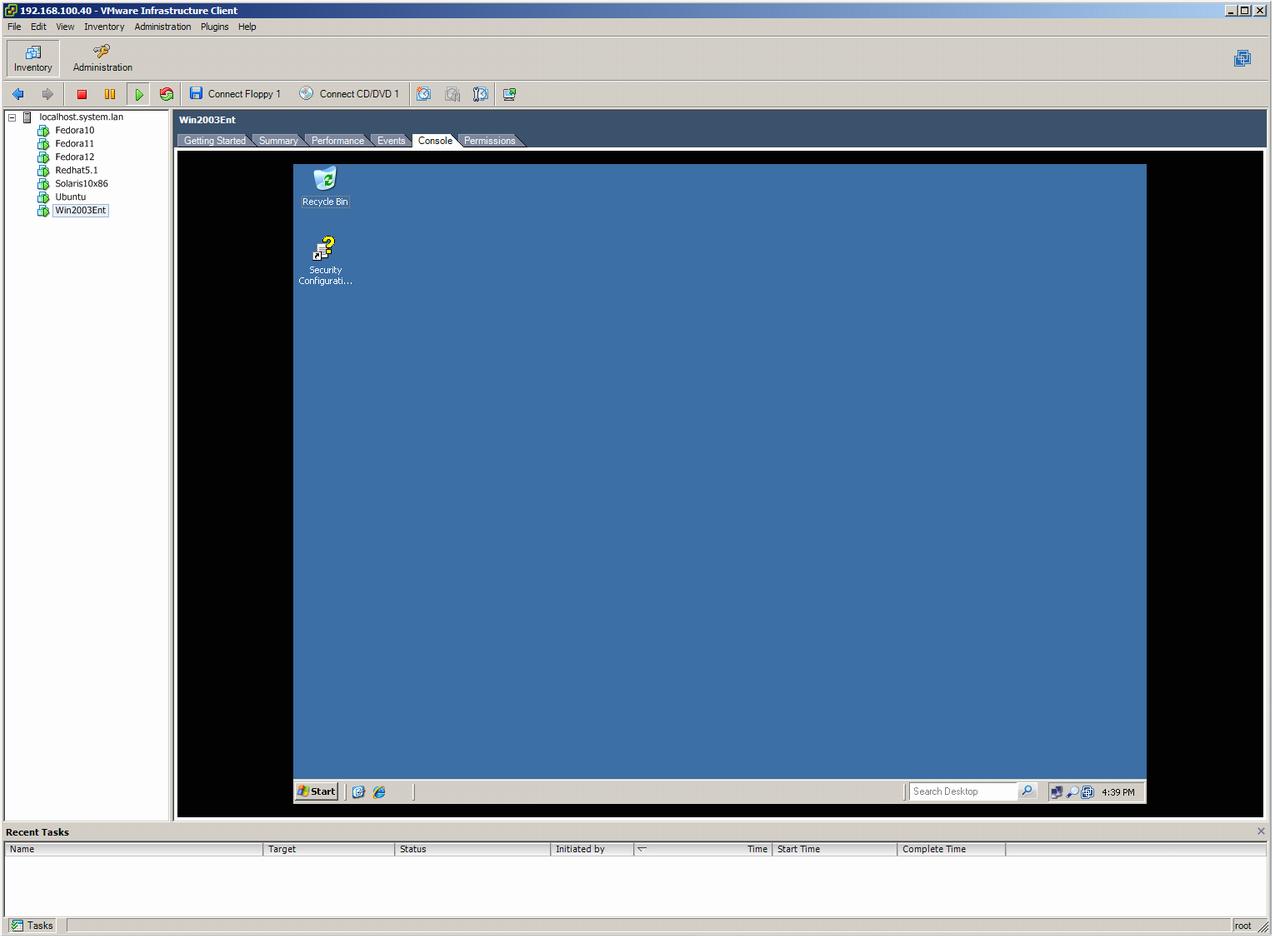
Task: Sort Recent Tasks by Status column
Action: point(473,849)
